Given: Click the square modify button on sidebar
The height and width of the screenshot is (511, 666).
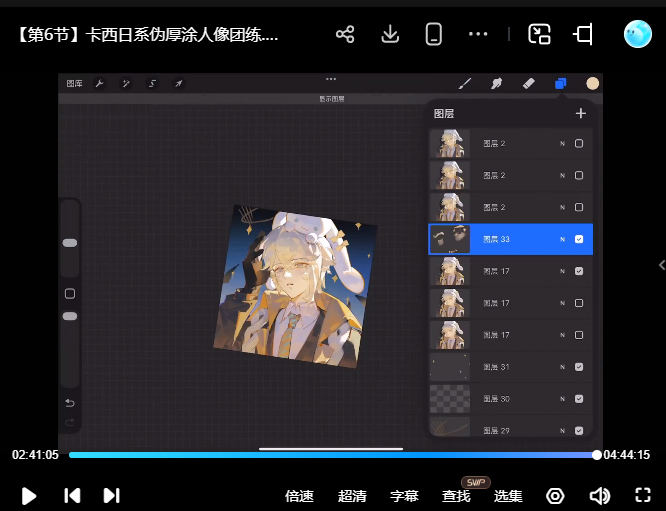Looking at the screenshot, I should click(x=70, y=294).
